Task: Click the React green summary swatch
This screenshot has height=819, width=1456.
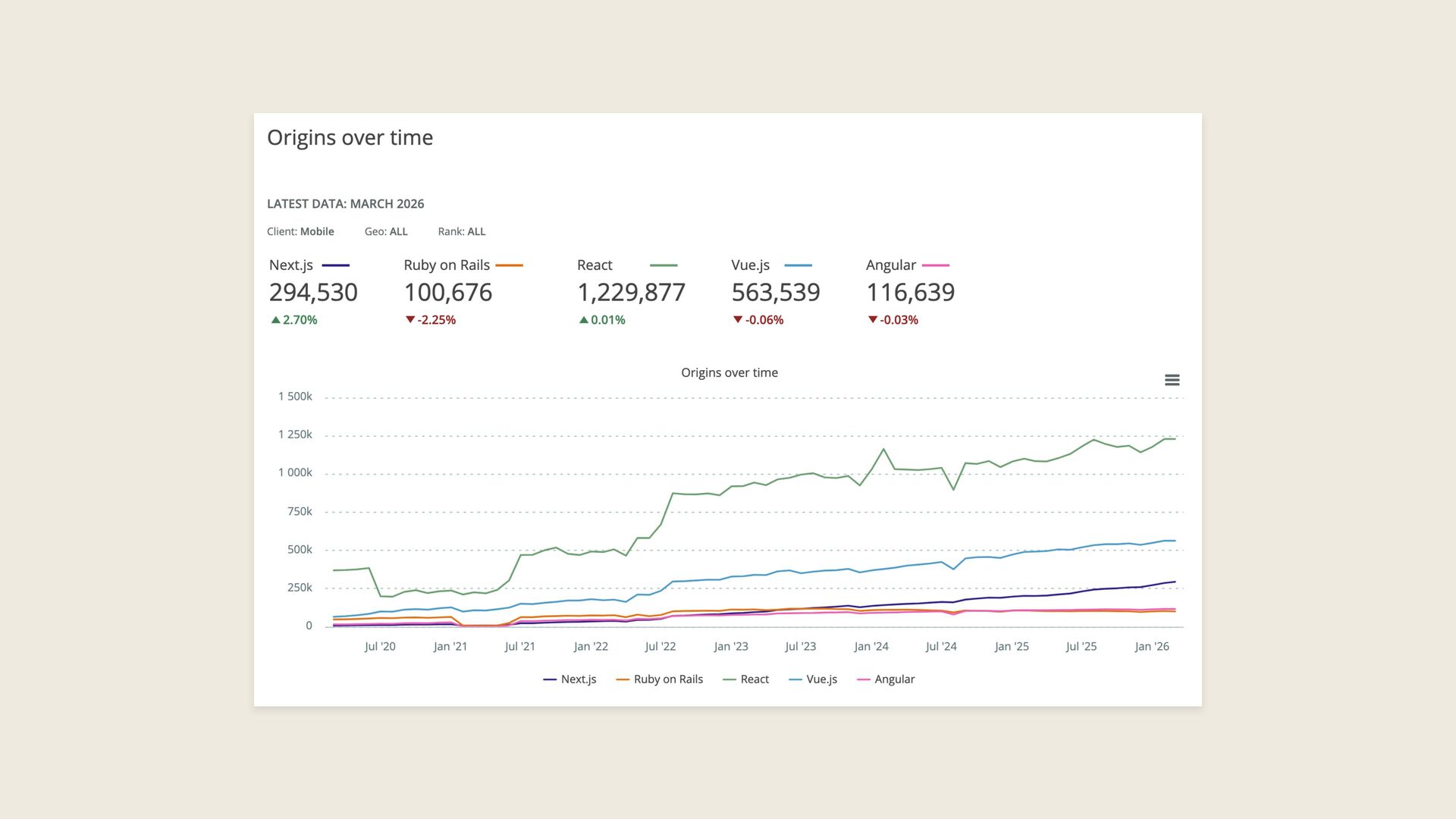Action: (x=664, y=265)
